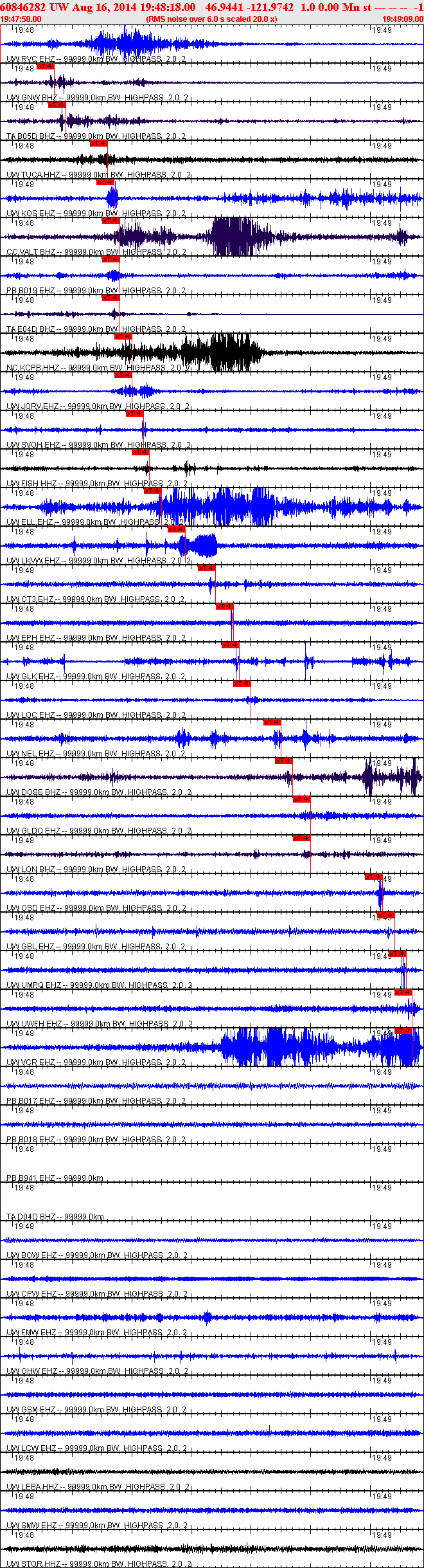
Task: Click the red pick marker on the GNW trace
Action: pos(46,66)
